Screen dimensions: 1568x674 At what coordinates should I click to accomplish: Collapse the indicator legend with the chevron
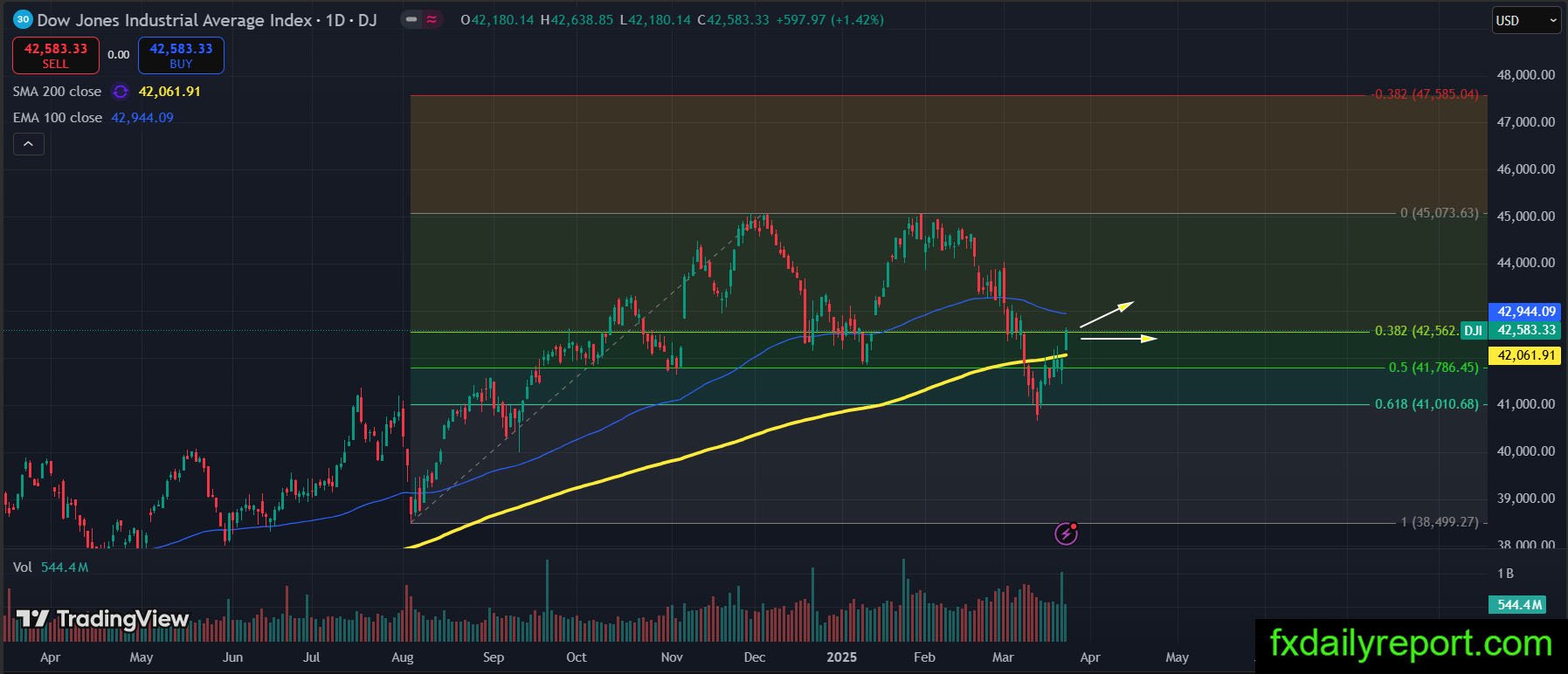pos(28,144)
